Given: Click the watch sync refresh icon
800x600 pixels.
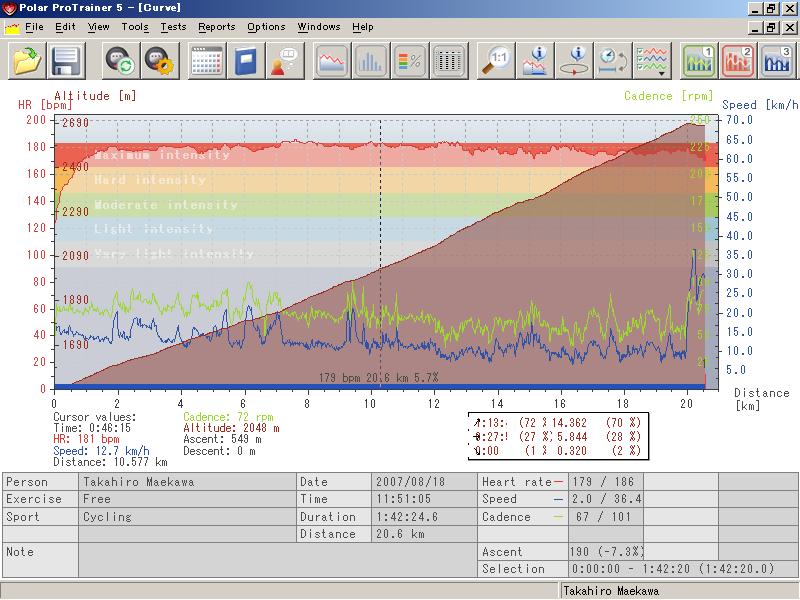Looking at the screenshot, I should pos(120,60).
